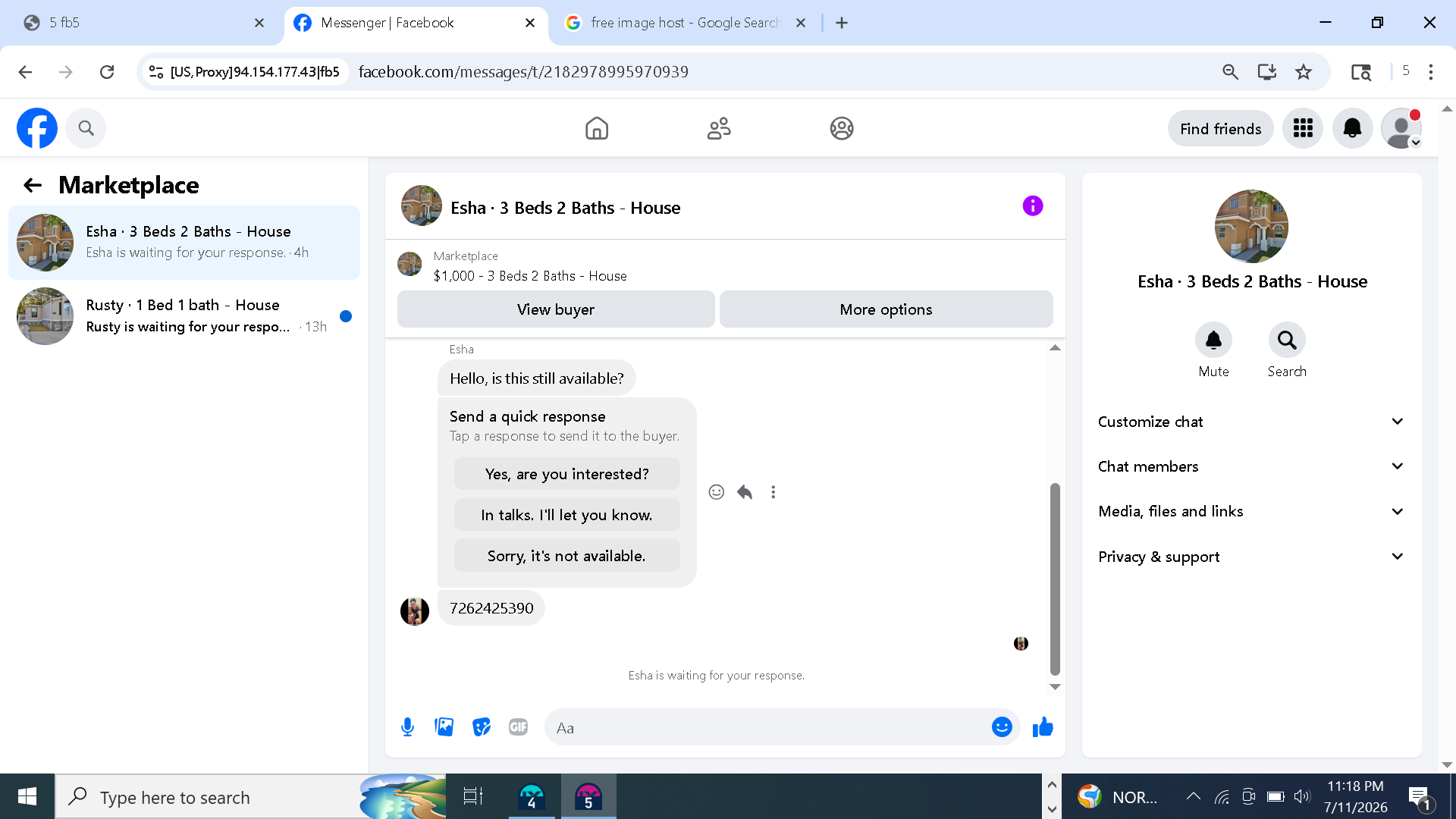The height and width of the screenshot is (819, 1456).
Task: Expand Chat members section
Action: [x=1250, y=466]
